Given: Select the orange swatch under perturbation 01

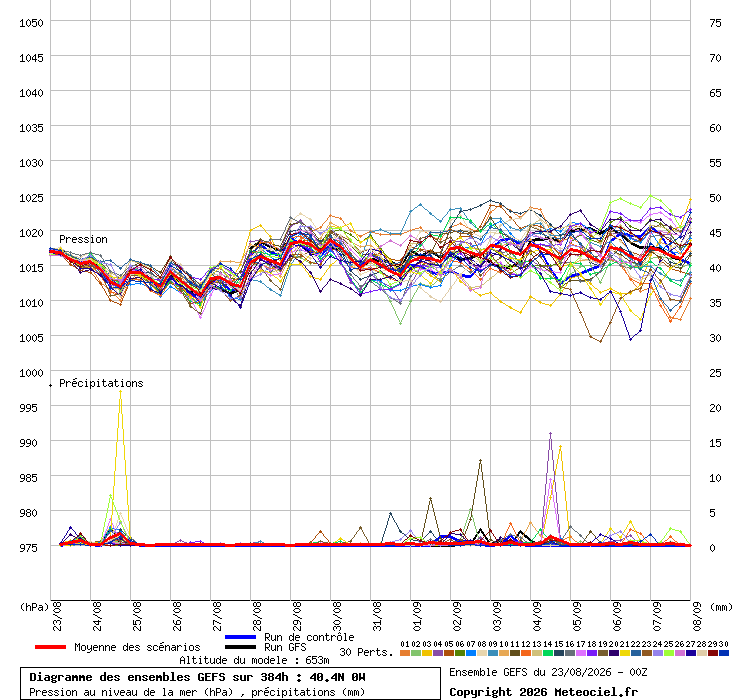Looking at the screenshot, I should tap(405, 653).
